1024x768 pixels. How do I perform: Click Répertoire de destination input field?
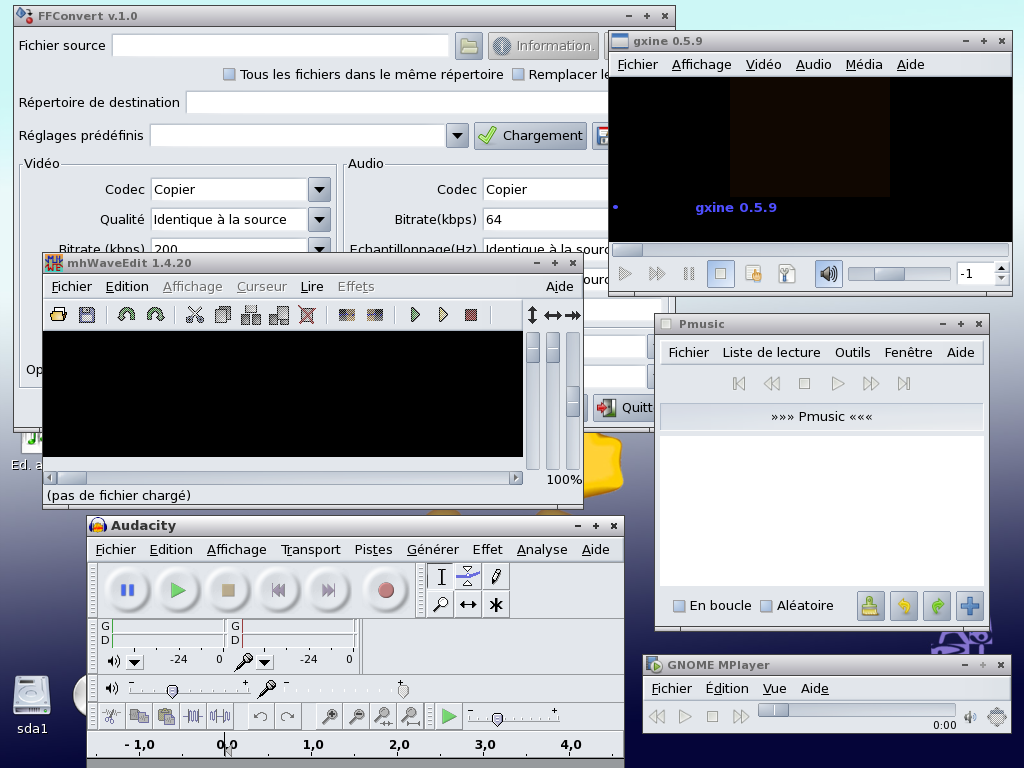point(398,103)
